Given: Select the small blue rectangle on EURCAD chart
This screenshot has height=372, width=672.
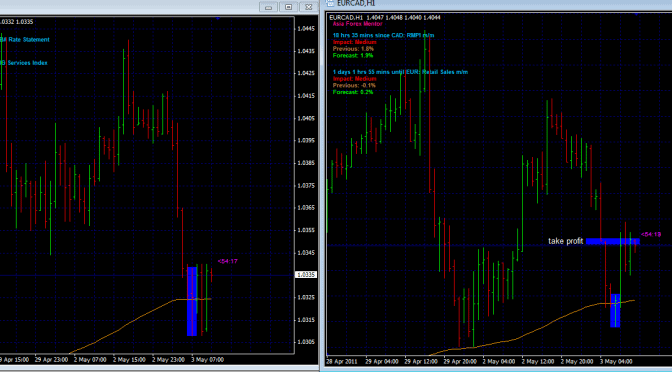Looking at the screenshot, I should [x=615, y=311].
